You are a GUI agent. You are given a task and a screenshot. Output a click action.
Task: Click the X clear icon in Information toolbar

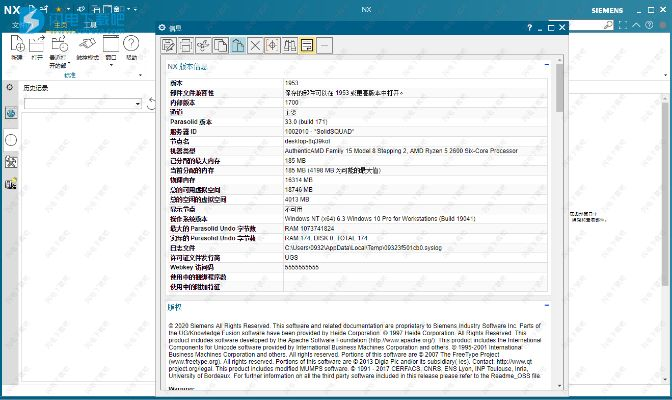tap(255, 45)
